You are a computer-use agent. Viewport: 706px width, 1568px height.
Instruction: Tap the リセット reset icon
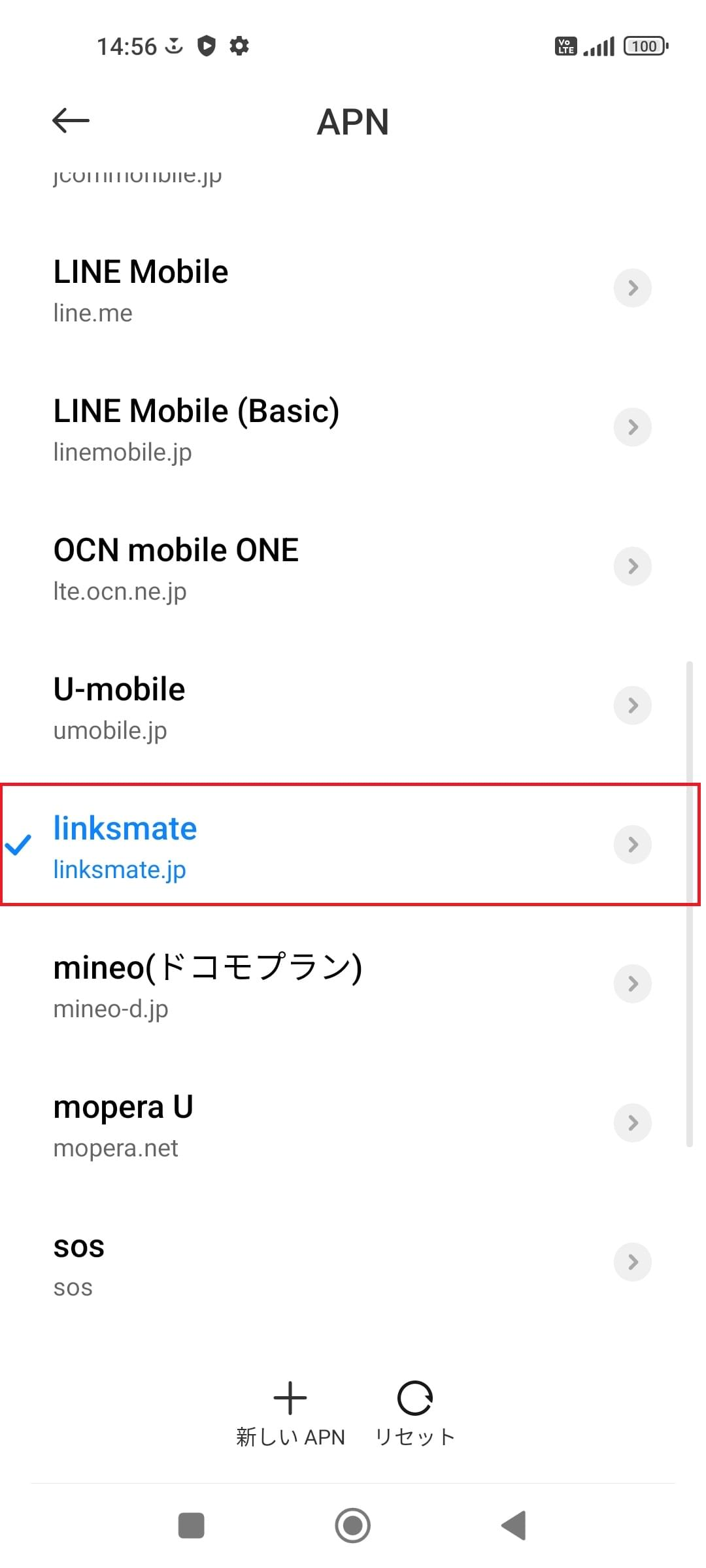pyautogui.click(x=414, y=1398)
